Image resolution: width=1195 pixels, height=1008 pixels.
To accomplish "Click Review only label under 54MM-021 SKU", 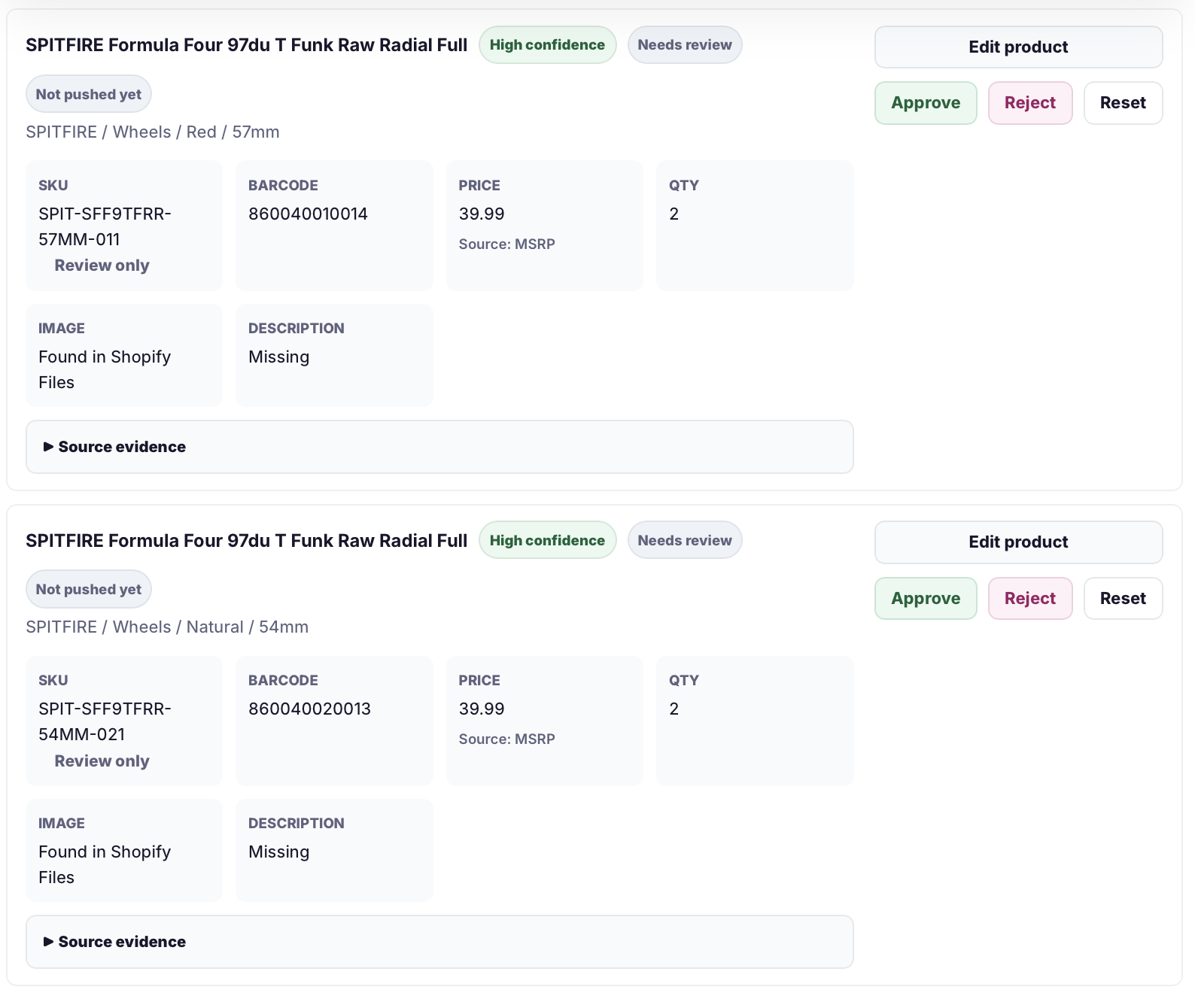I will [x=102, y=761].
